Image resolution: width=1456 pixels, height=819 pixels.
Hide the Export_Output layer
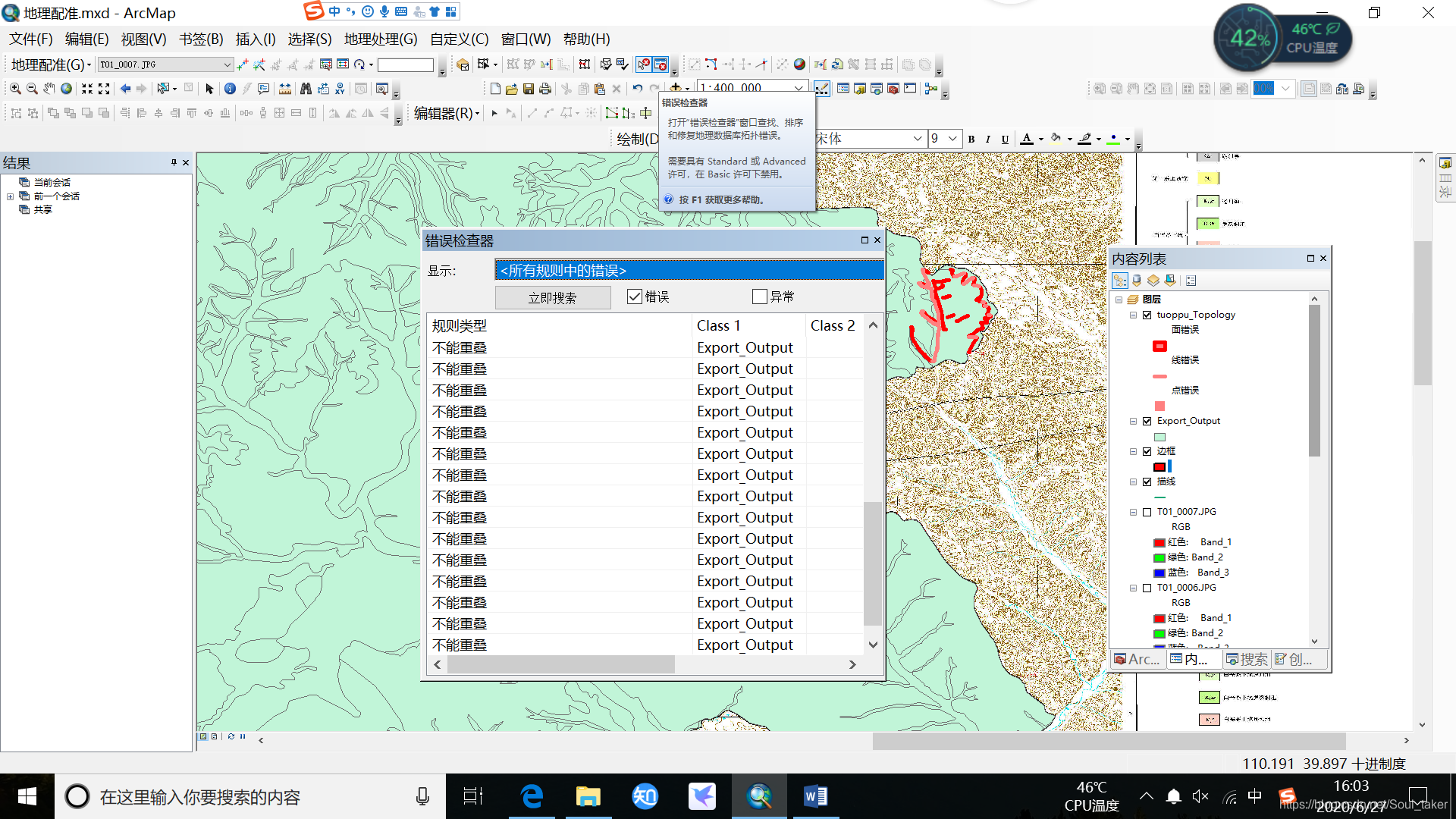click(x=1147, y=421)
